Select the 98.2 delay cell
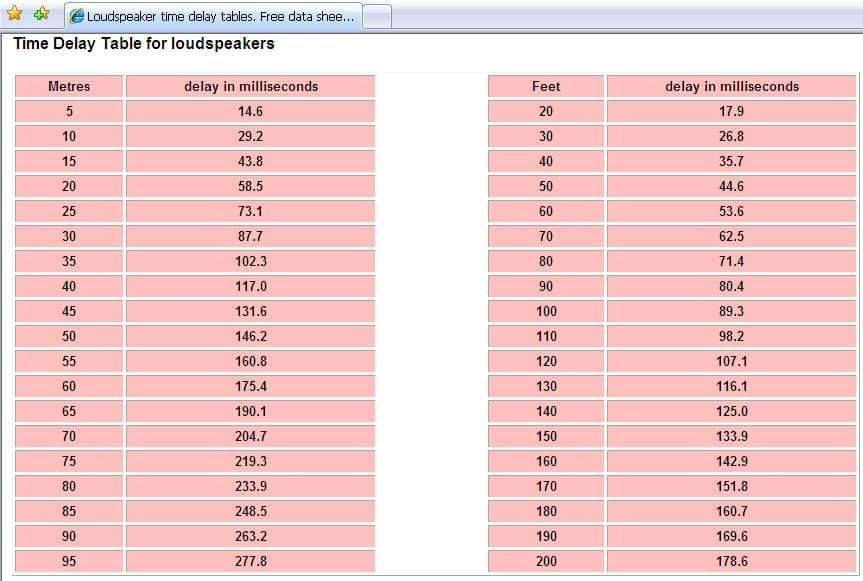 pos(731,337)
